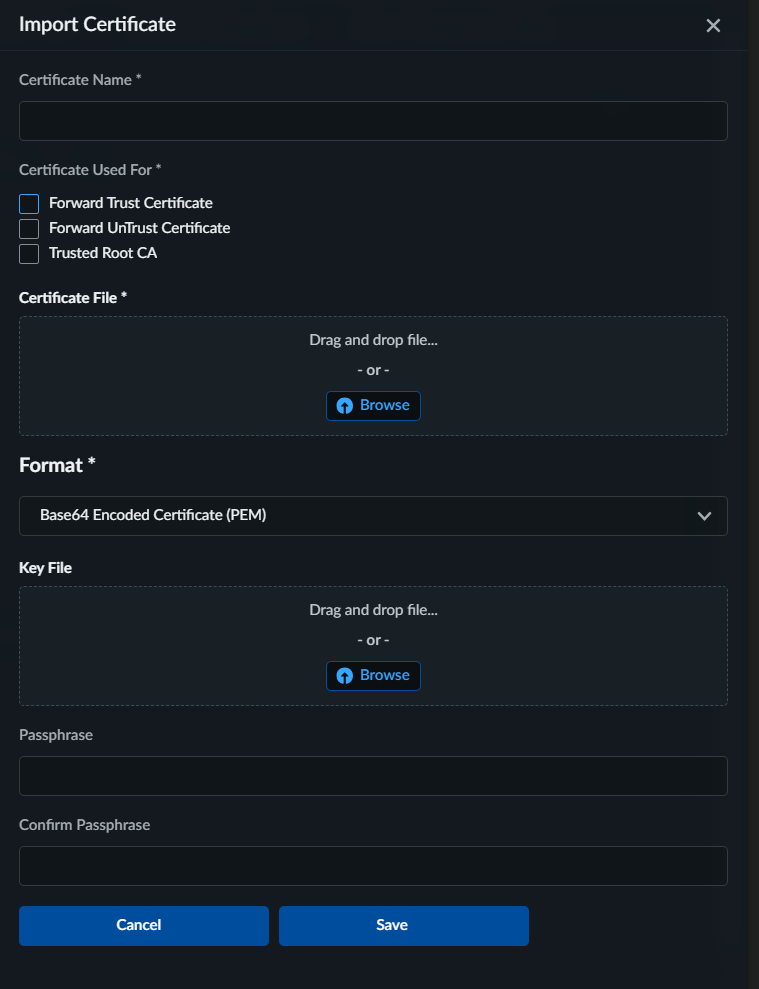The image size is (759, 989).
Task: Focus the Certificate Name field
Action: tap(373, 121)
